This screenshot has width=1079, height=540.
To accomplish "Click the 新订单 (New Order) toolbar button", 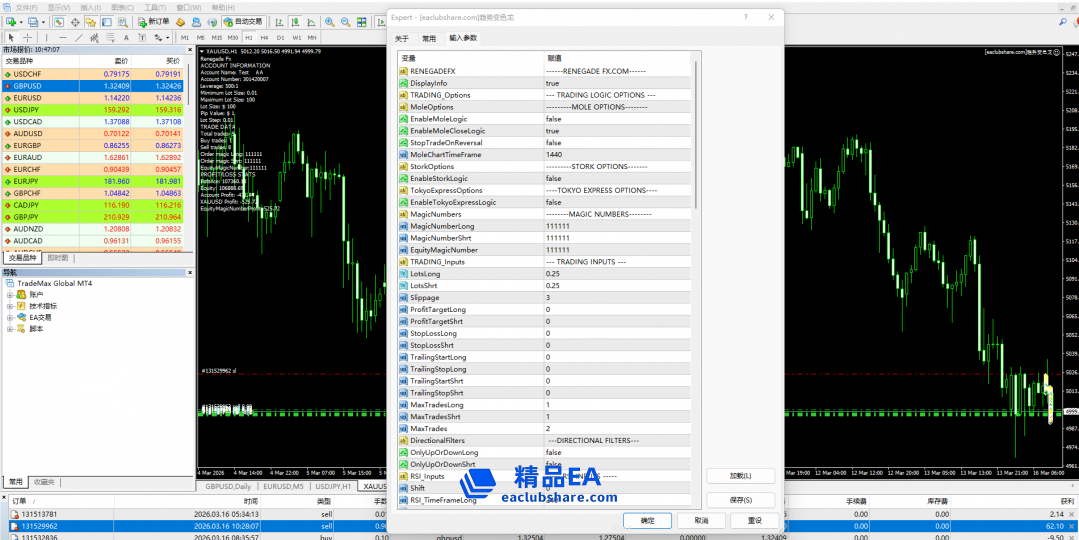I will (x=153, y=21).
